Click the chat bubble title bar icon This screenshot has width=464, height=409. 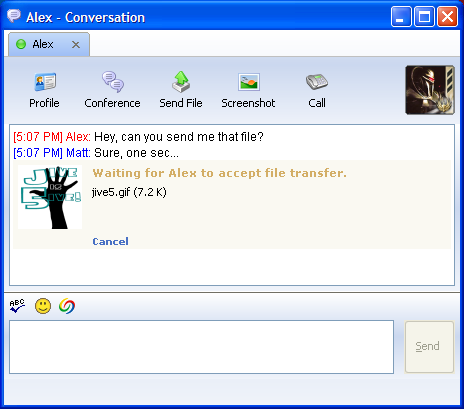[14, 16]
